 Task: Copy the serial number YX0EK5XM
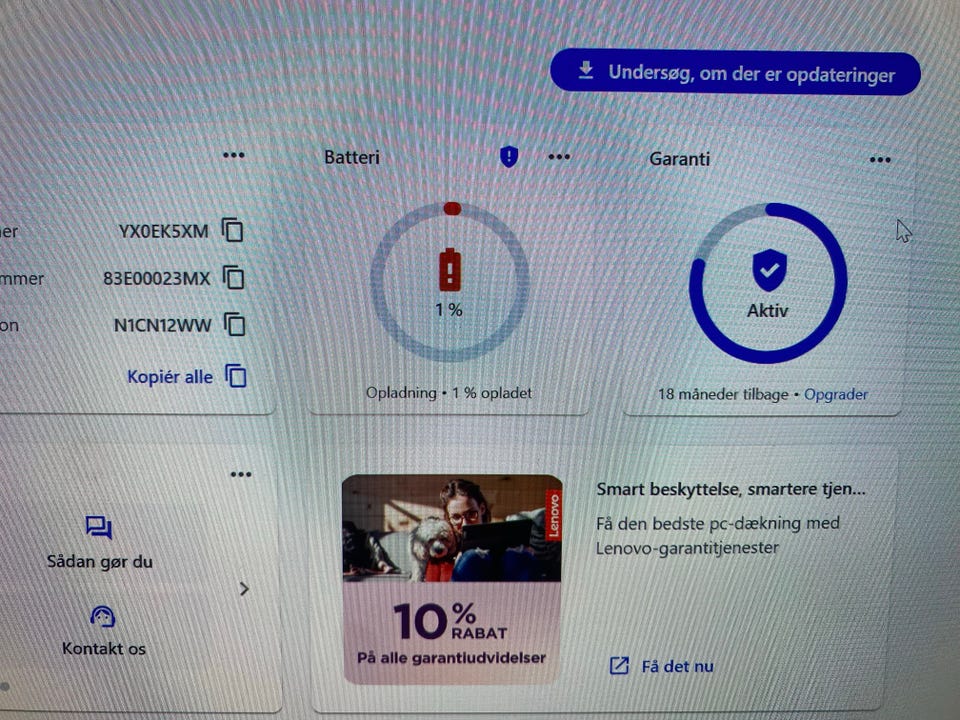tap(233, 230)
